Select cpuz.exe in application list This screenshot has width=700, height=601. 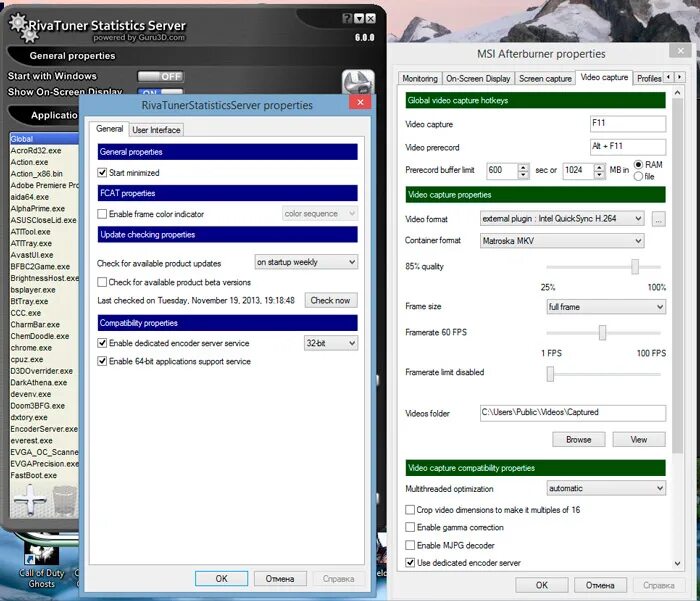click(x=44, y=359)
